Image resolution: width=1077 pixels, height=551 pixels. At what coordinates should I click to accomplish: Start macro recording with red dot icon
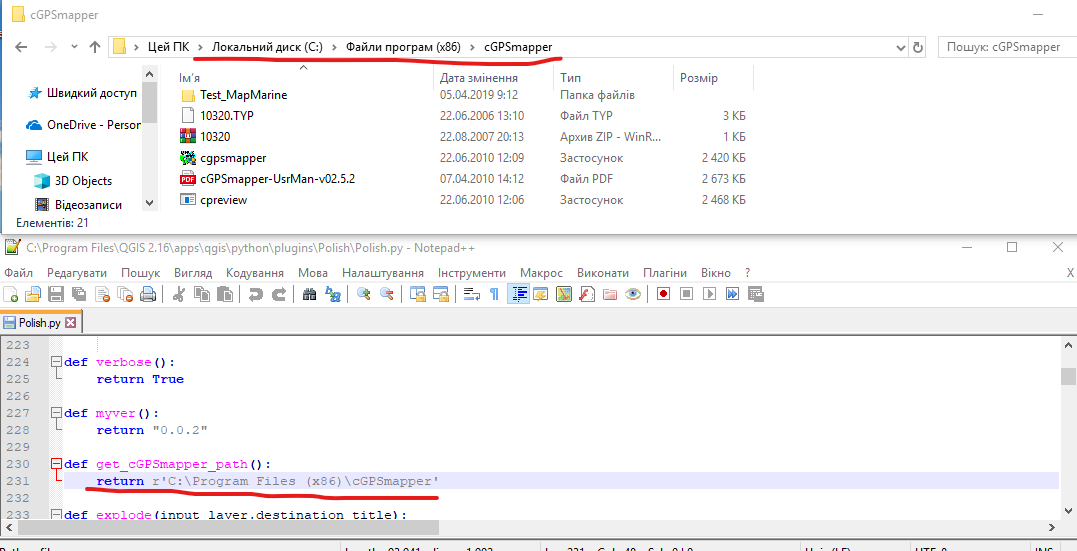pos(664,294)
